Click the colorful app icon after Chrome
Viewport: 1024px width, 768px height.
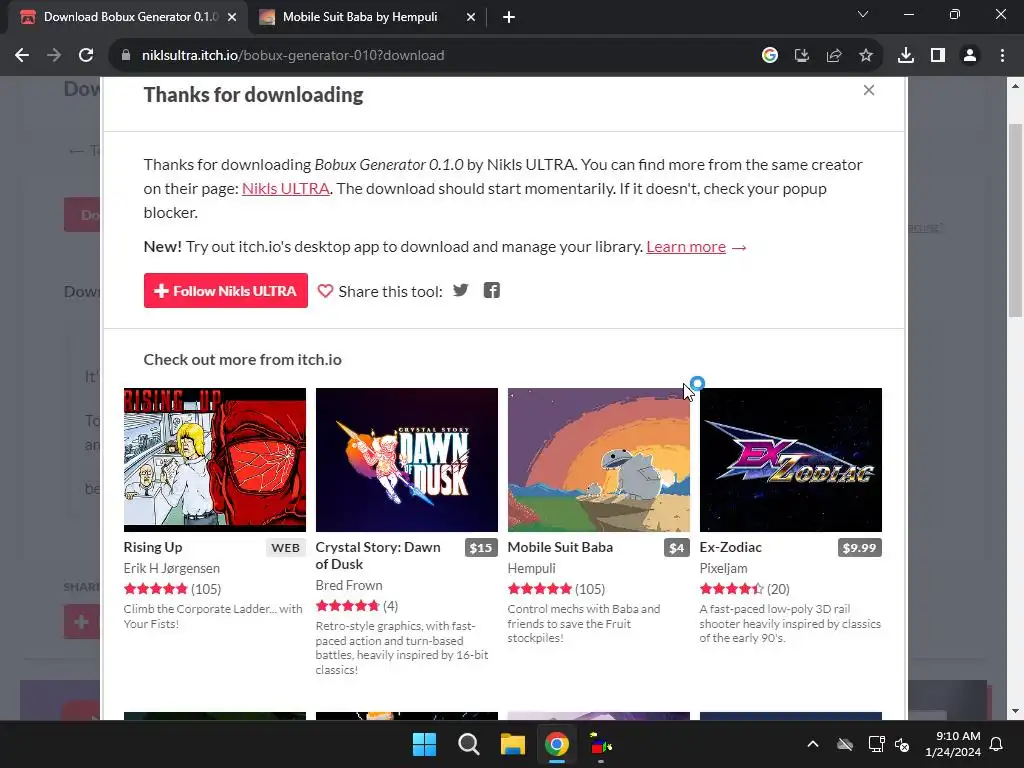[600, 744]
